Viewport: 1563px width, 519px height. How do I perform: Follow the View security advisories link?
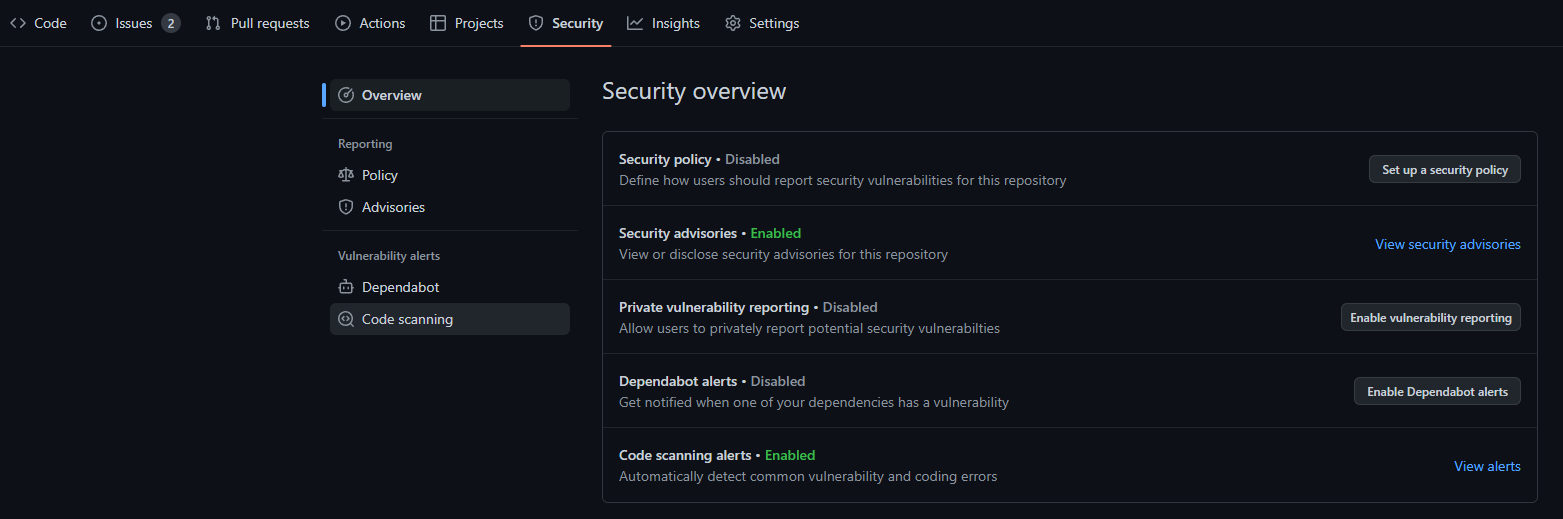click(x=1448, y=244)
